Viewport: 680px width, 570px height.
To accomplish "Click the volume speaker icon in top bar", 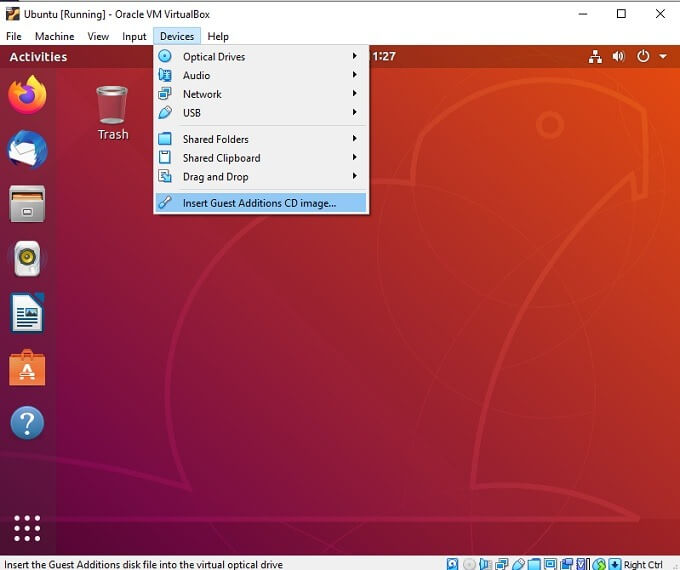I will pyautogui.click(x=619, y=57).
